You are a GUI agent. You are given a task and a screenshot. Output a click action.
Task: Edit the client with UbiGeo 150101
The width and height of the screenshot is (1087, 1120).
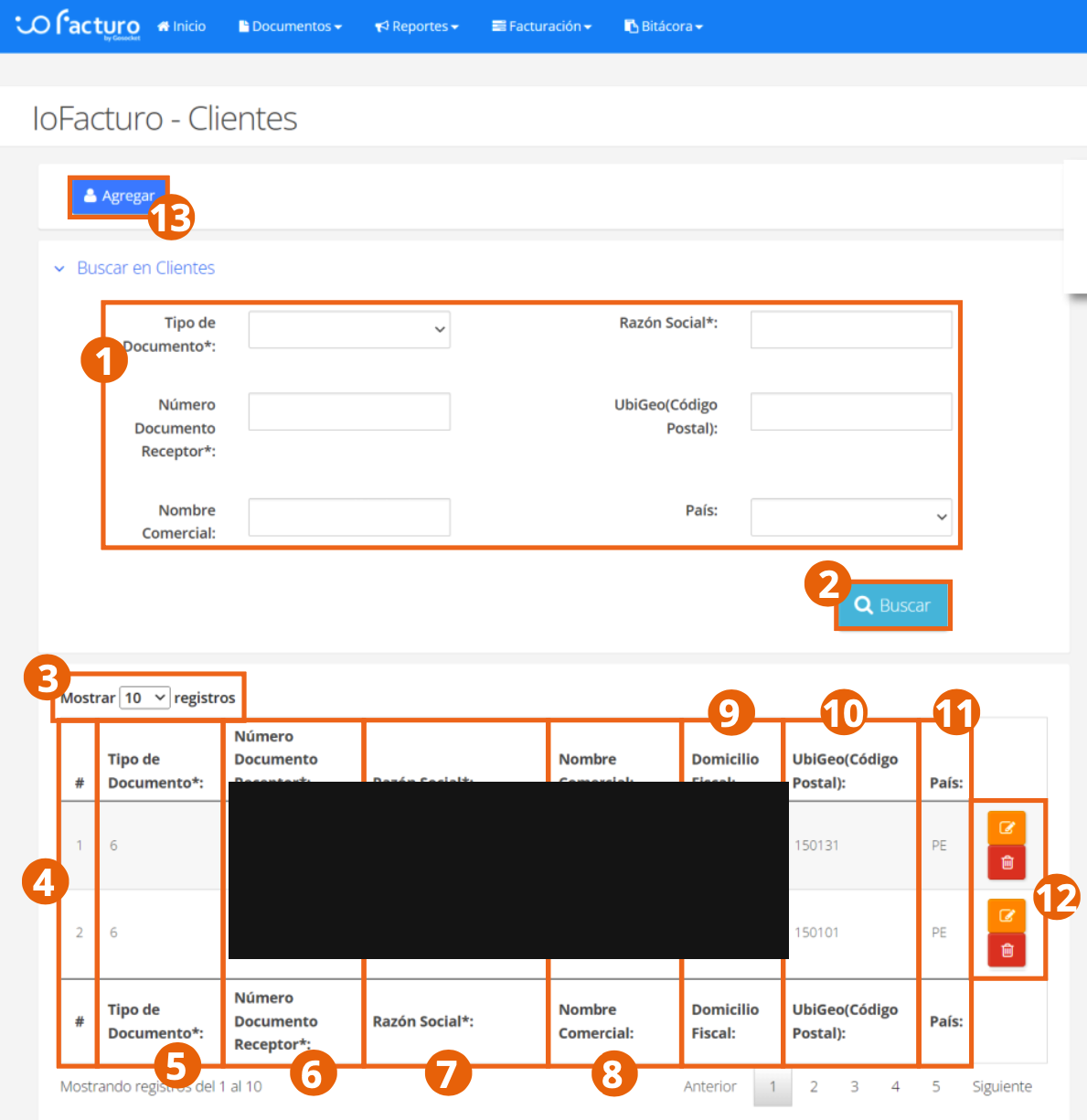[x=1007, y=915]
